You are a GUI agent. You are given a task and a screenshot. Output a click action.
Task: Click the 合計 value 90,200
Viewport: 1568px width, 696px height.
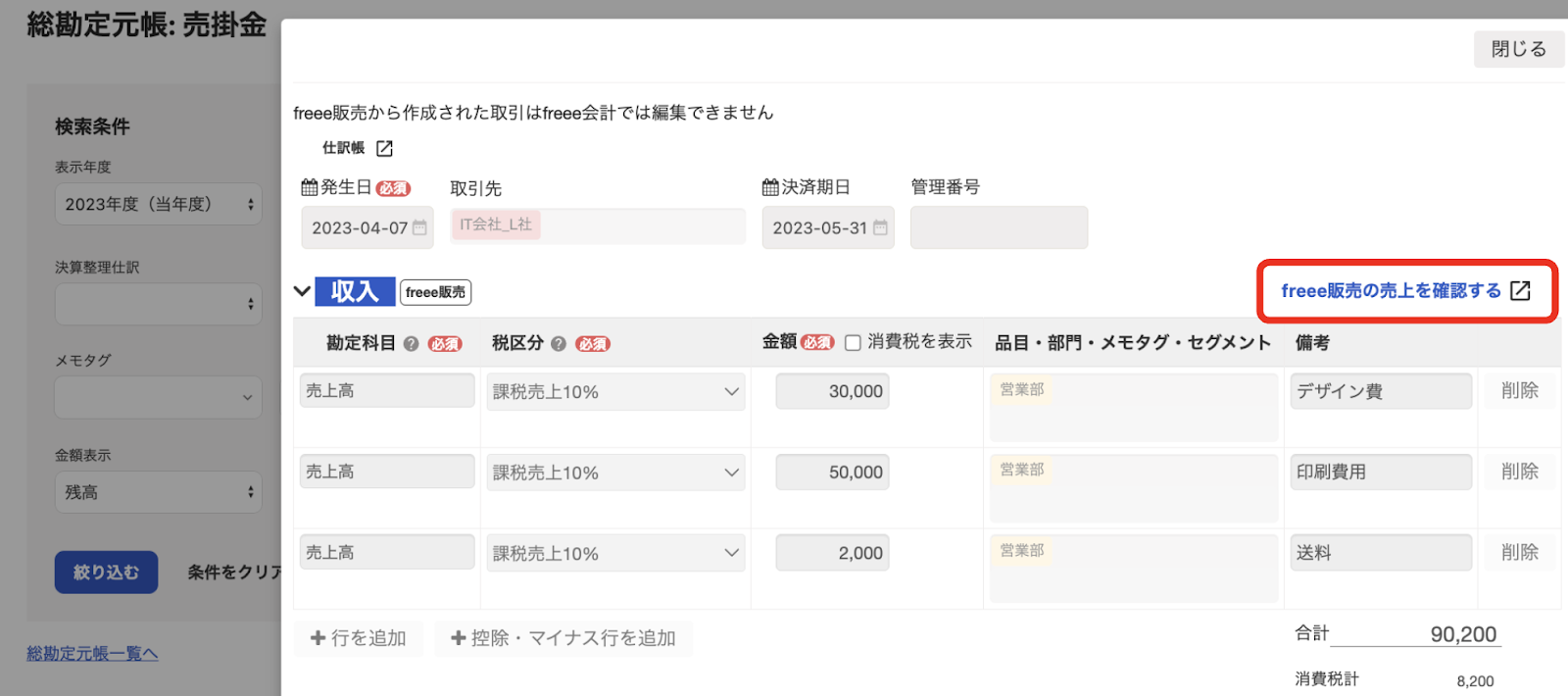pos(1463,634)
